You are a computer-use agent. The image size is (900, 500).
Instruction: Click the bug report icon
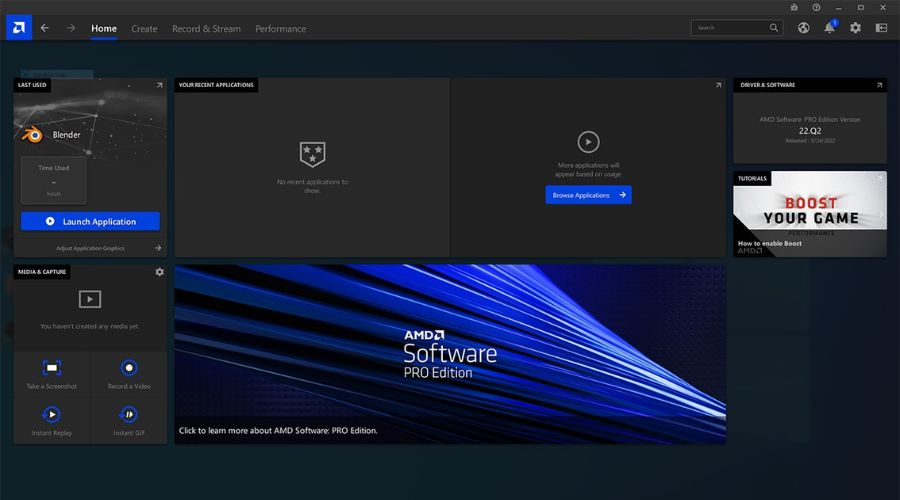pyautogui.click(x=794, y=7)
